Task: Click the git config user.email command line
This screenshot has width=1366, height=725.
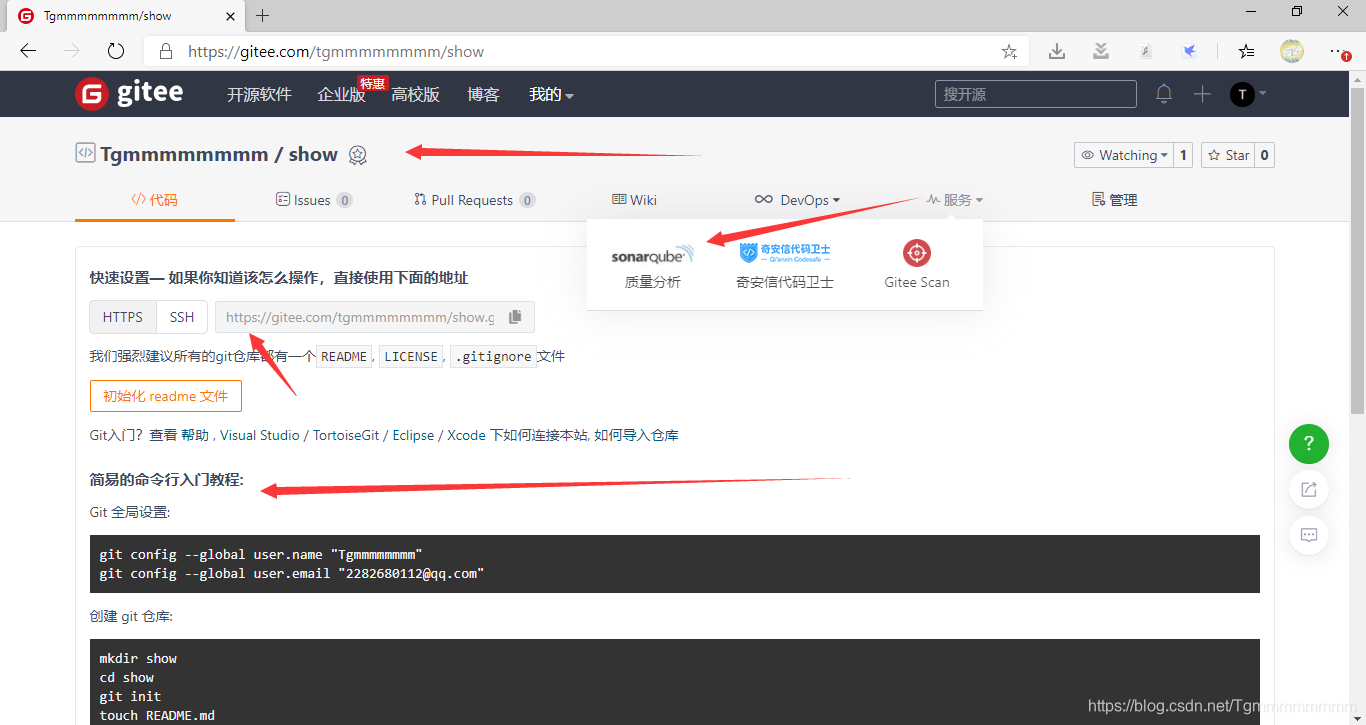Action: [x=292, y=573]
